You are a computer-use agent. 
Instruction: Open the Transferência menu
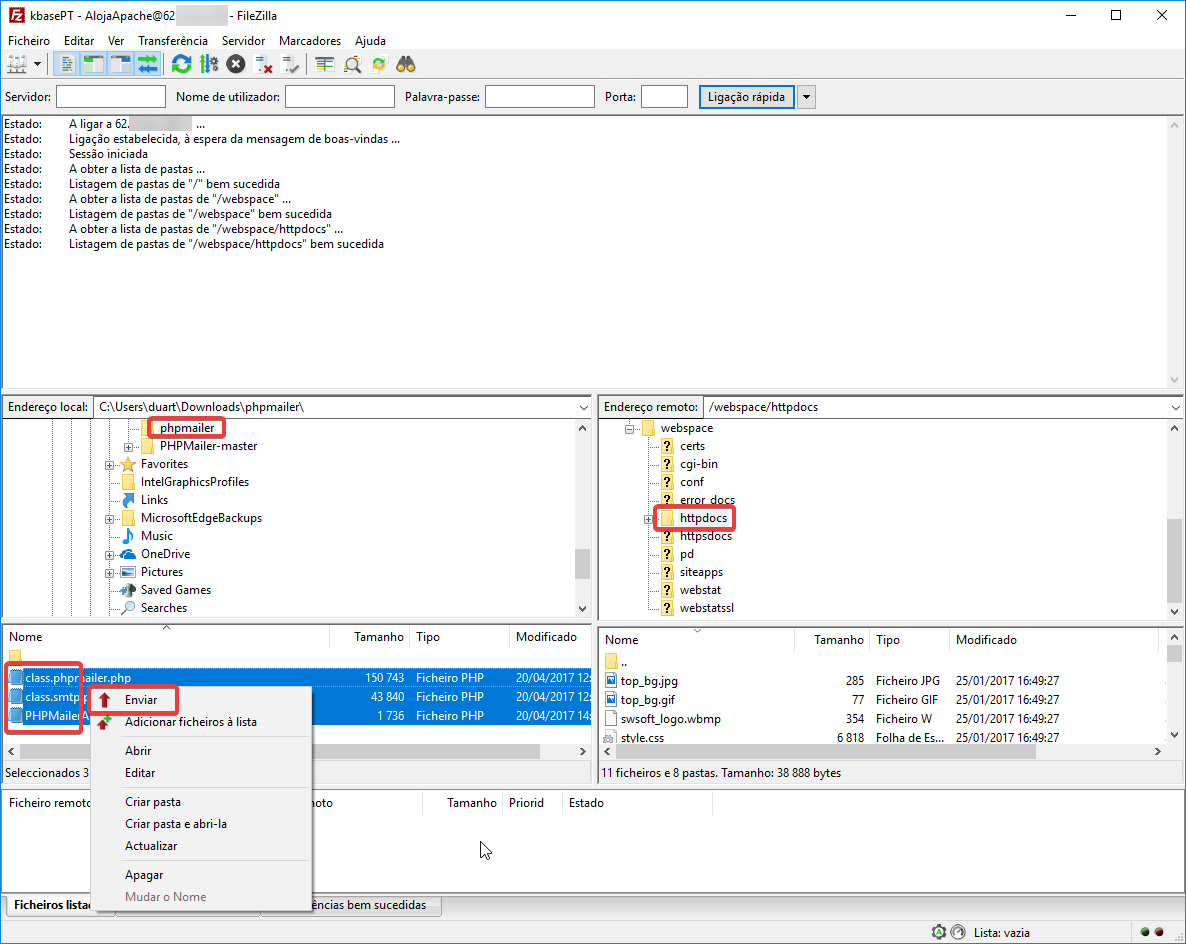click(172, 41)
